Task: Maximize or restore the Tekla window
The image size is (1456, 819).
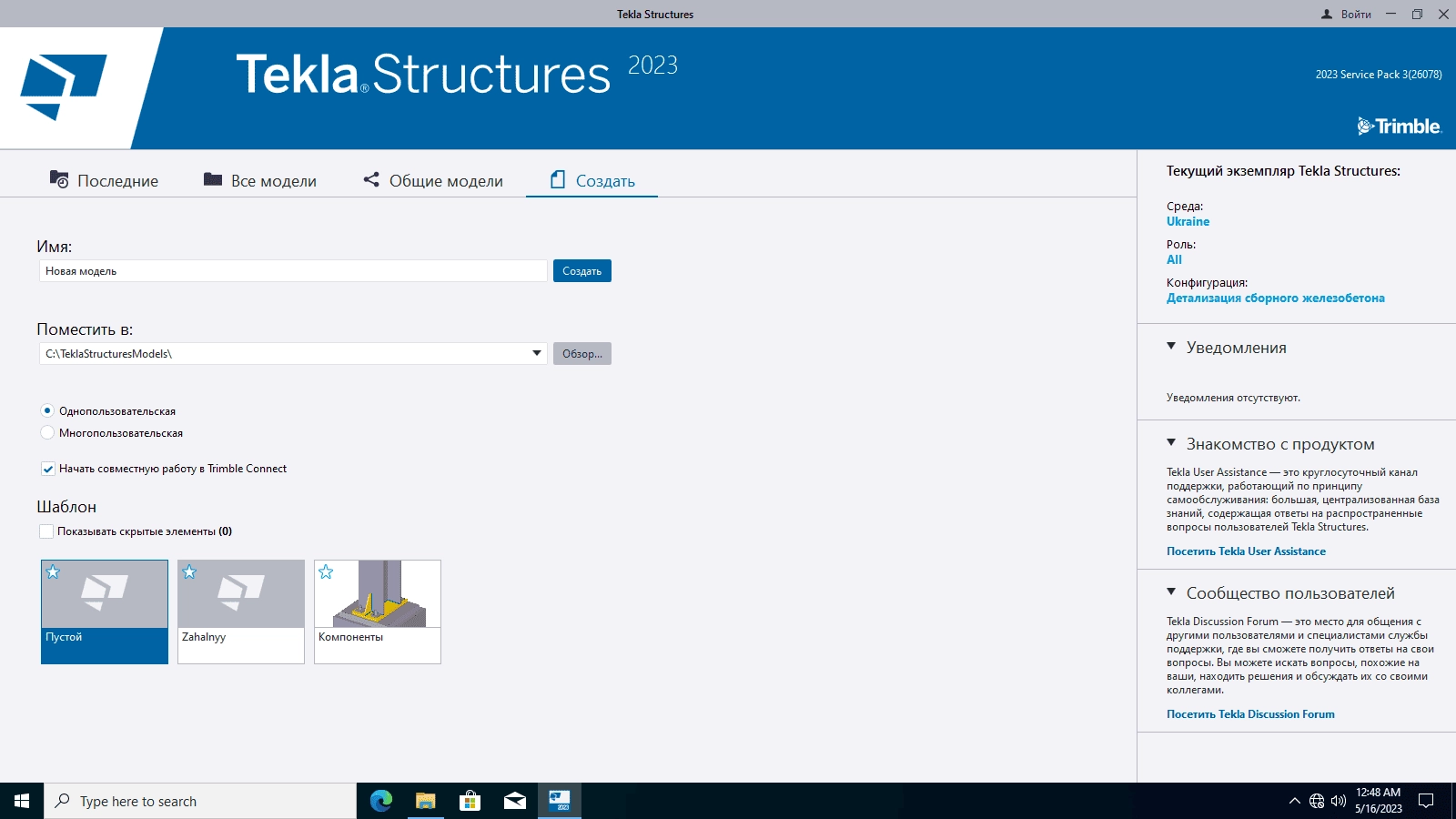Action: (x=1417, y=14)
